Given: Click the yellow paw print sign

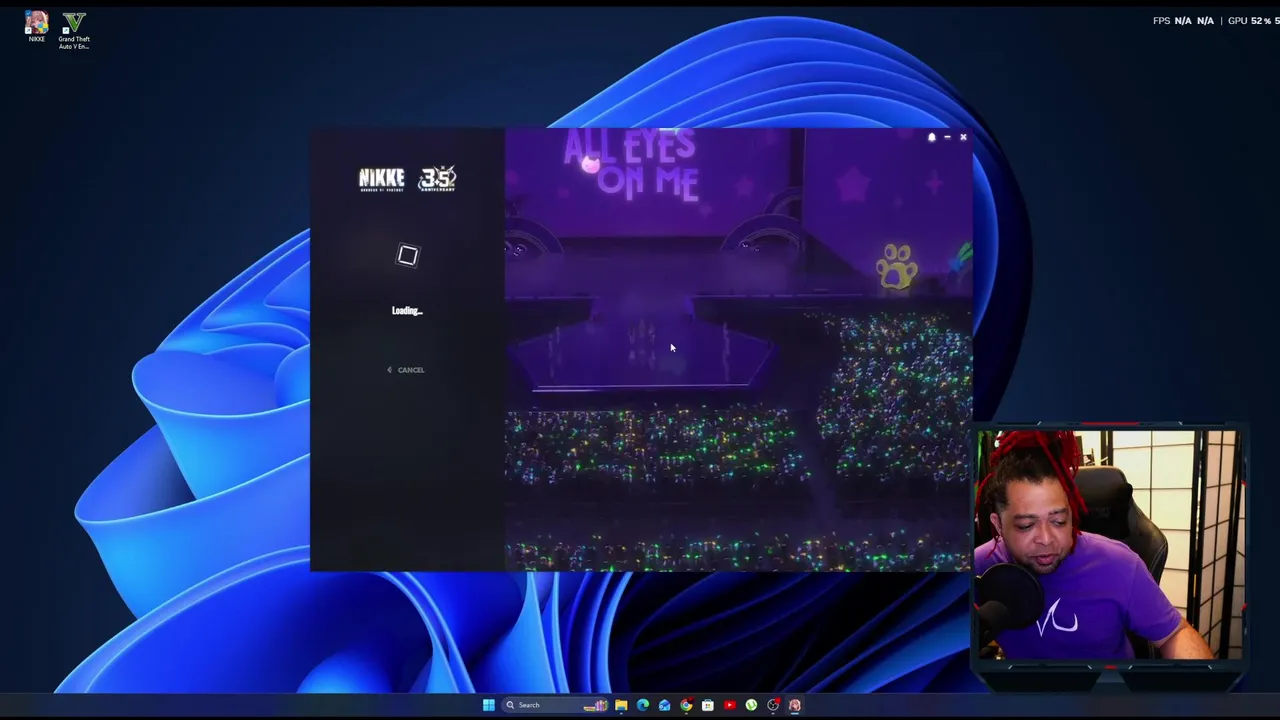Looking at the screenshot, I should pos(896,267).
